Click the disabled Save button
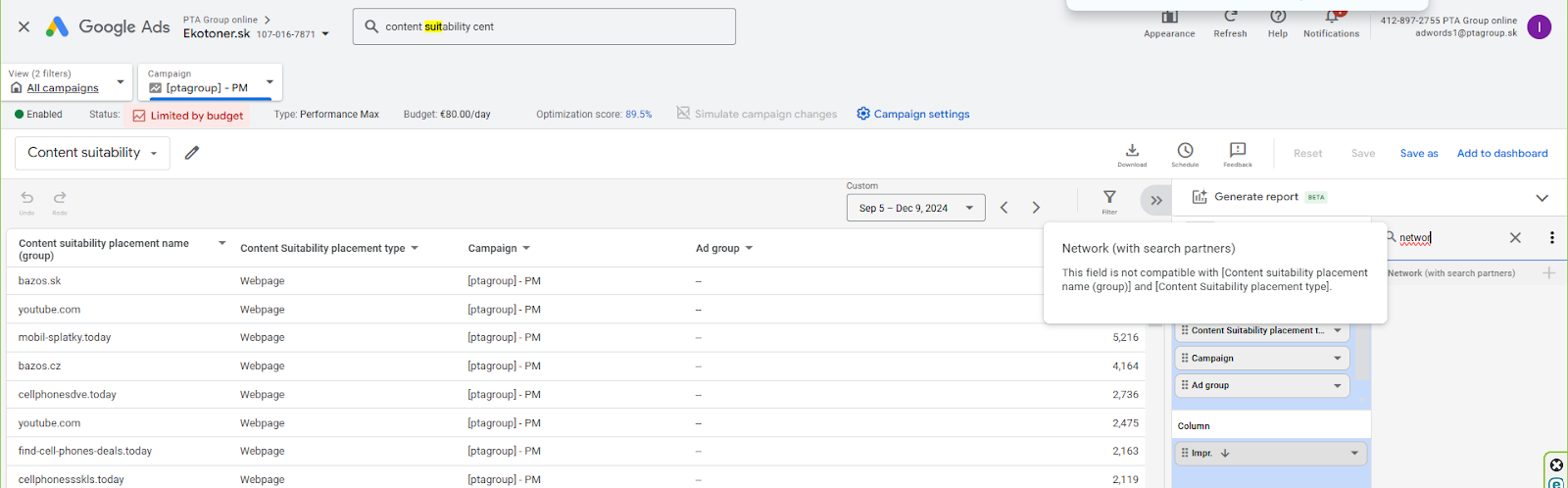This screenshot has height=488, width=1568. [x=1363, y=154]
